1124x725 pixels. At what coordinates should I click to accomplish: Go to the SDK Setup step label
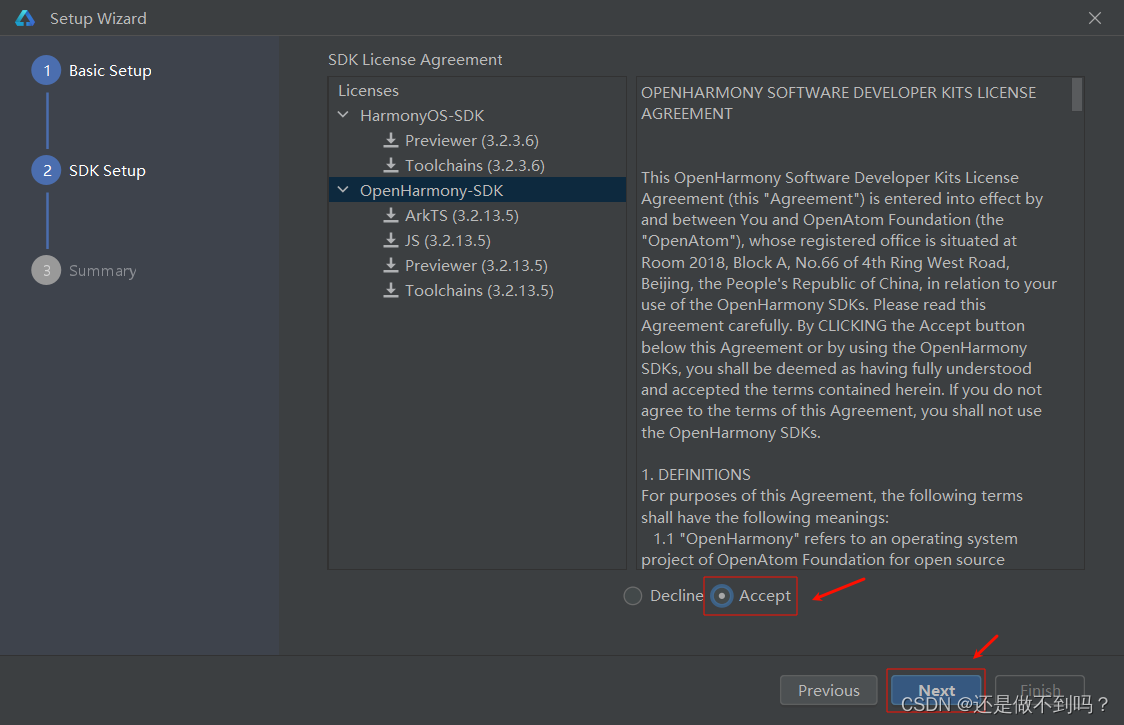(x=108, y=171)
